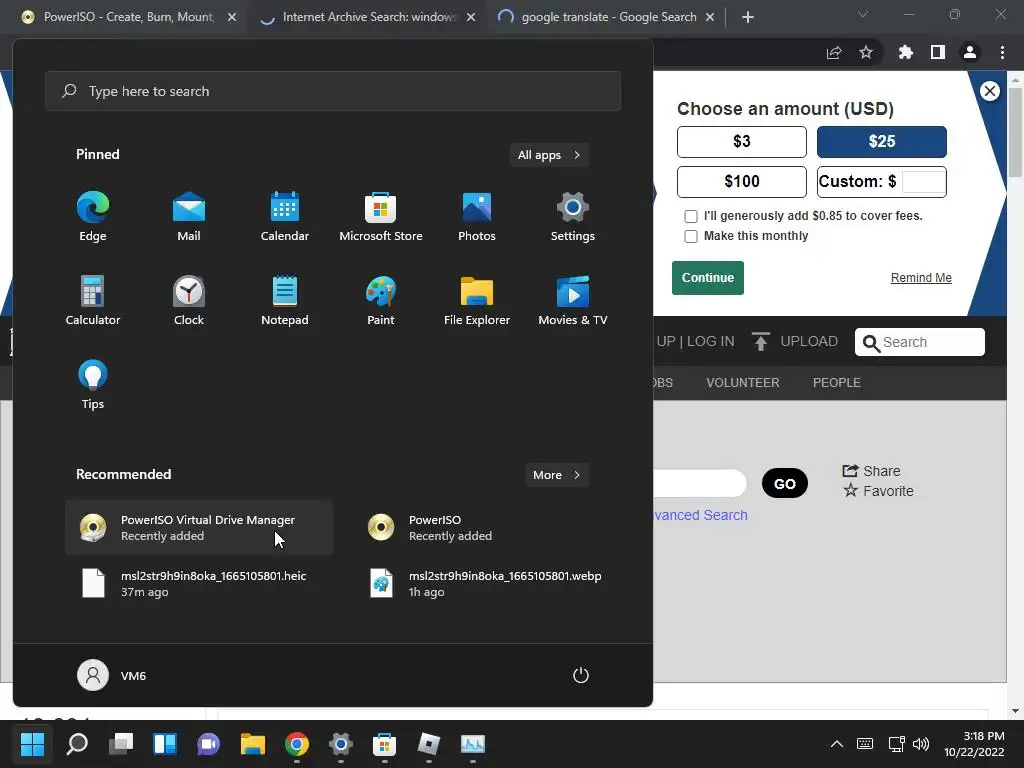This screenshot has width=1024, height=768.
Task: Close the donation banner
Action: pyautogui.click(x=990, y=91)
